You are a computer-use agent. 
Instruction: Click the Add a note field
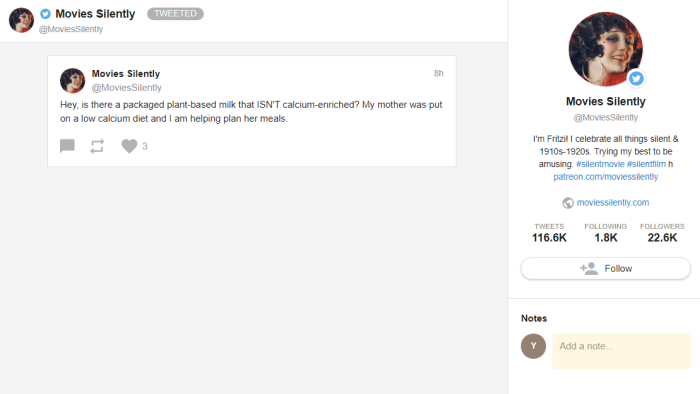click(x=621, y=351)
